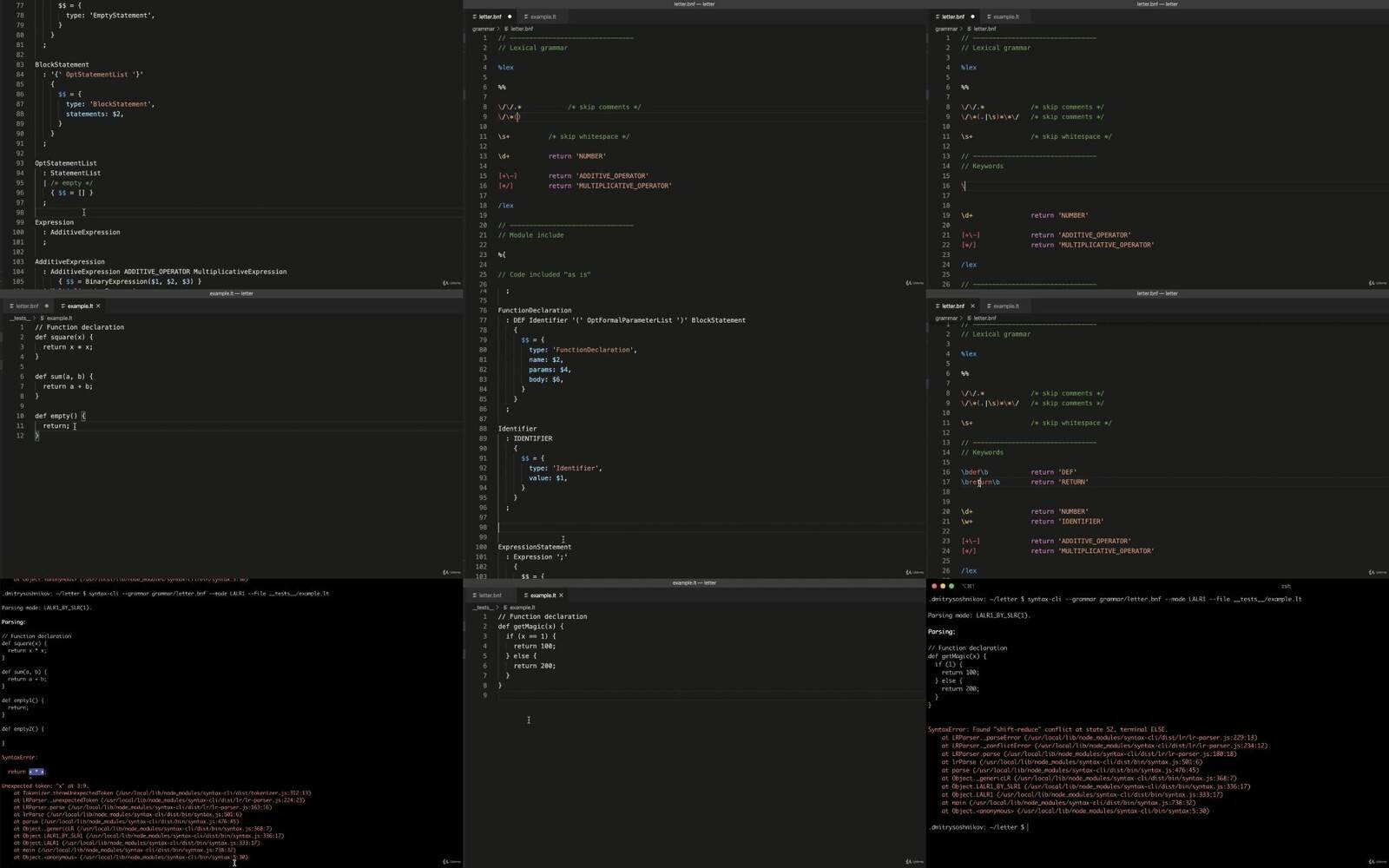Click 'def square(x) {' in the example file
Viewport: 1389px width, 868px height.
coord(63,337)
